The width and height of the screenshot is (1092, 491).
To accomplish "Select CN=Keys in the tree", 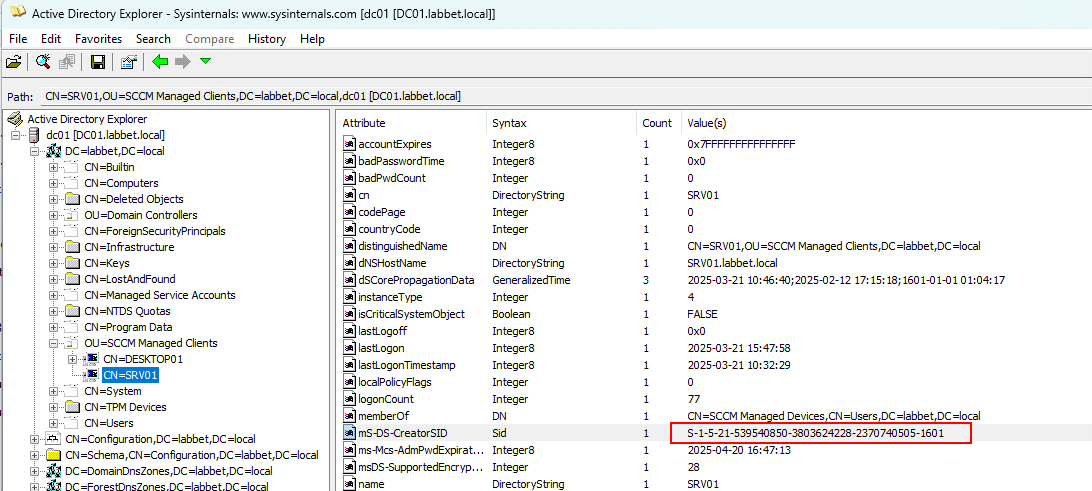I will point(107,263).
